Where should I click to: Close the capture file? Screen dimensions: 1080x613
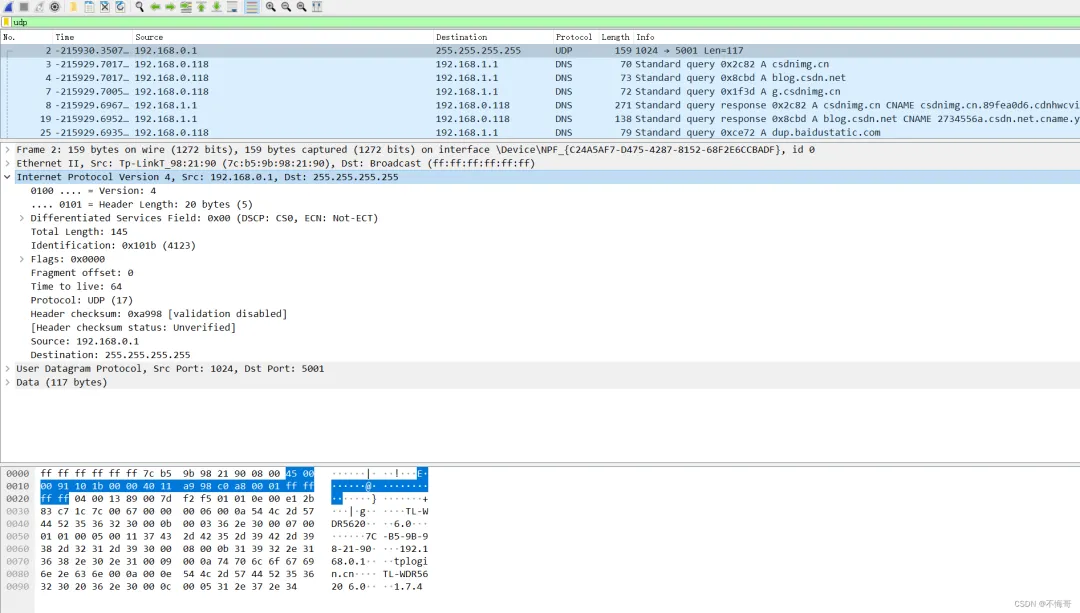tap(105, 6)
